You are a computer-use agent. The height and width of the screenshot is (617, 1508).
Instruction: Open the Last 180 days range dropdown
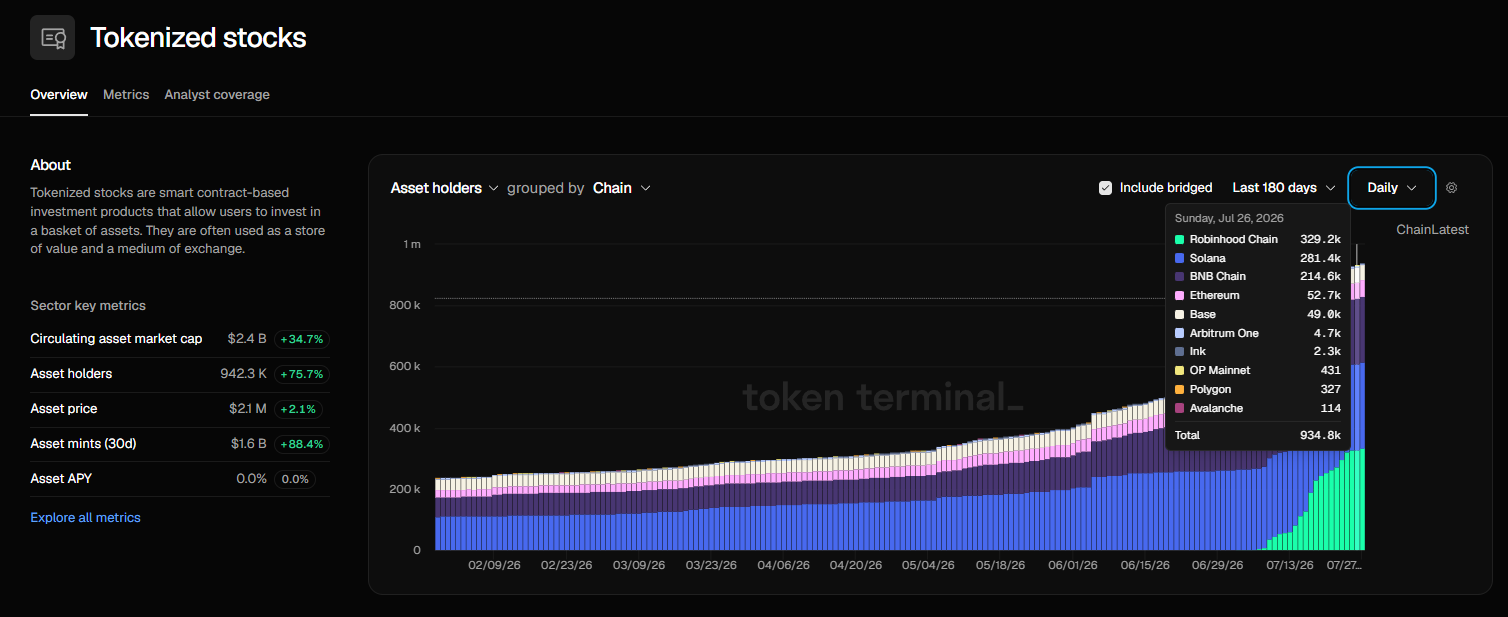[1284, 188]
